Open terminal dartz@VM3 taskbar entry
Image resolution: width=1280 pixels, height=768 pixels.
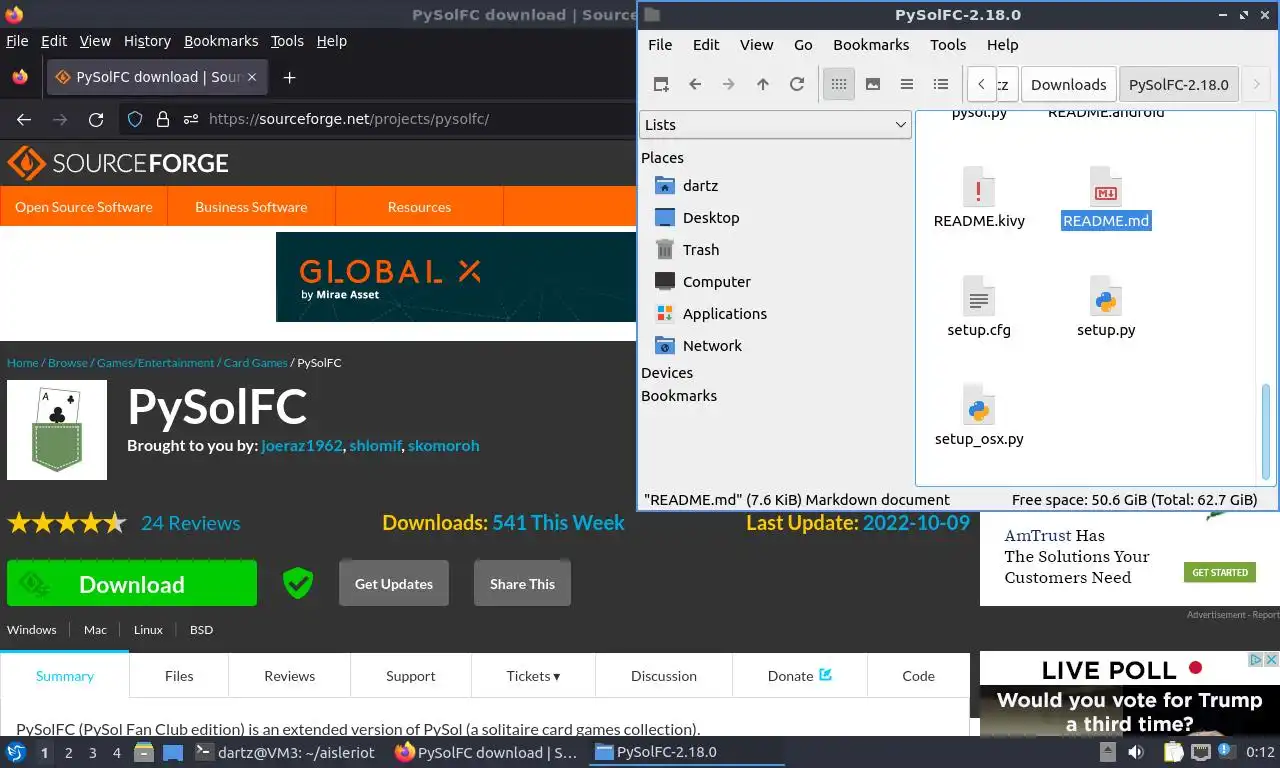click(x=288, y=752)
